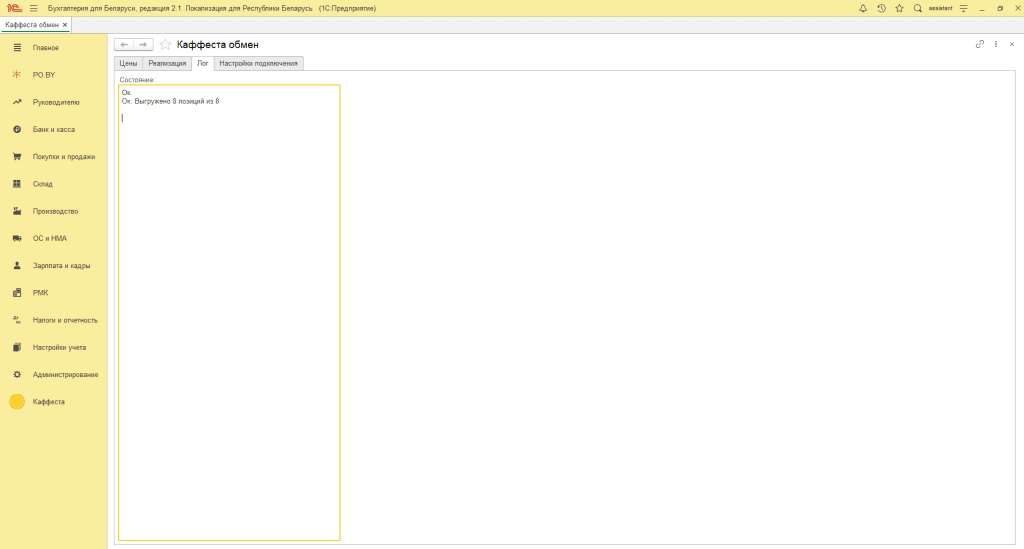Open the Покупки и продажи section
The height and width of the screenshot is (549, 1024).
pyautogui.click(x=64, y=157)
